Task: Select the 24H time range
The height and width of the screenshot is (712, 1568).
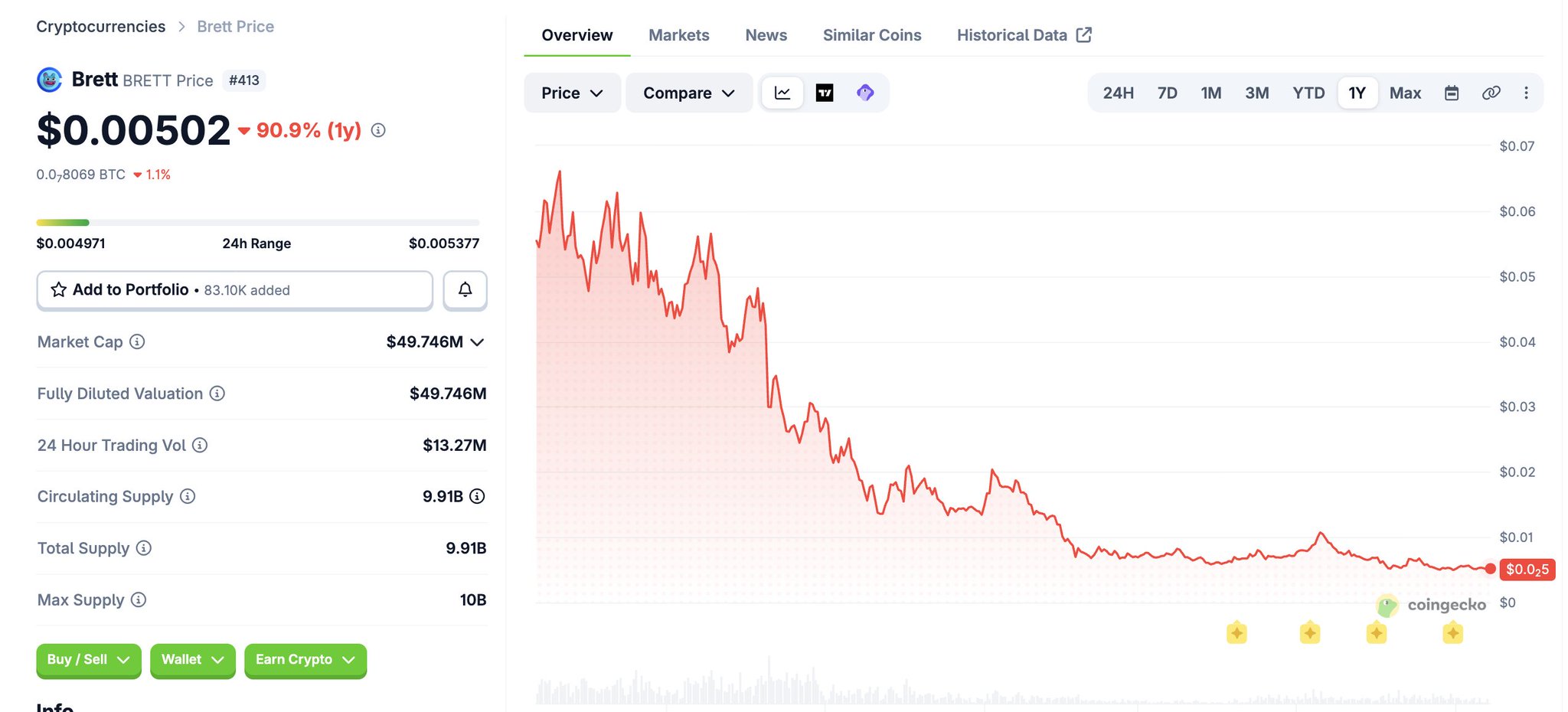Action: click(1118, 93)
